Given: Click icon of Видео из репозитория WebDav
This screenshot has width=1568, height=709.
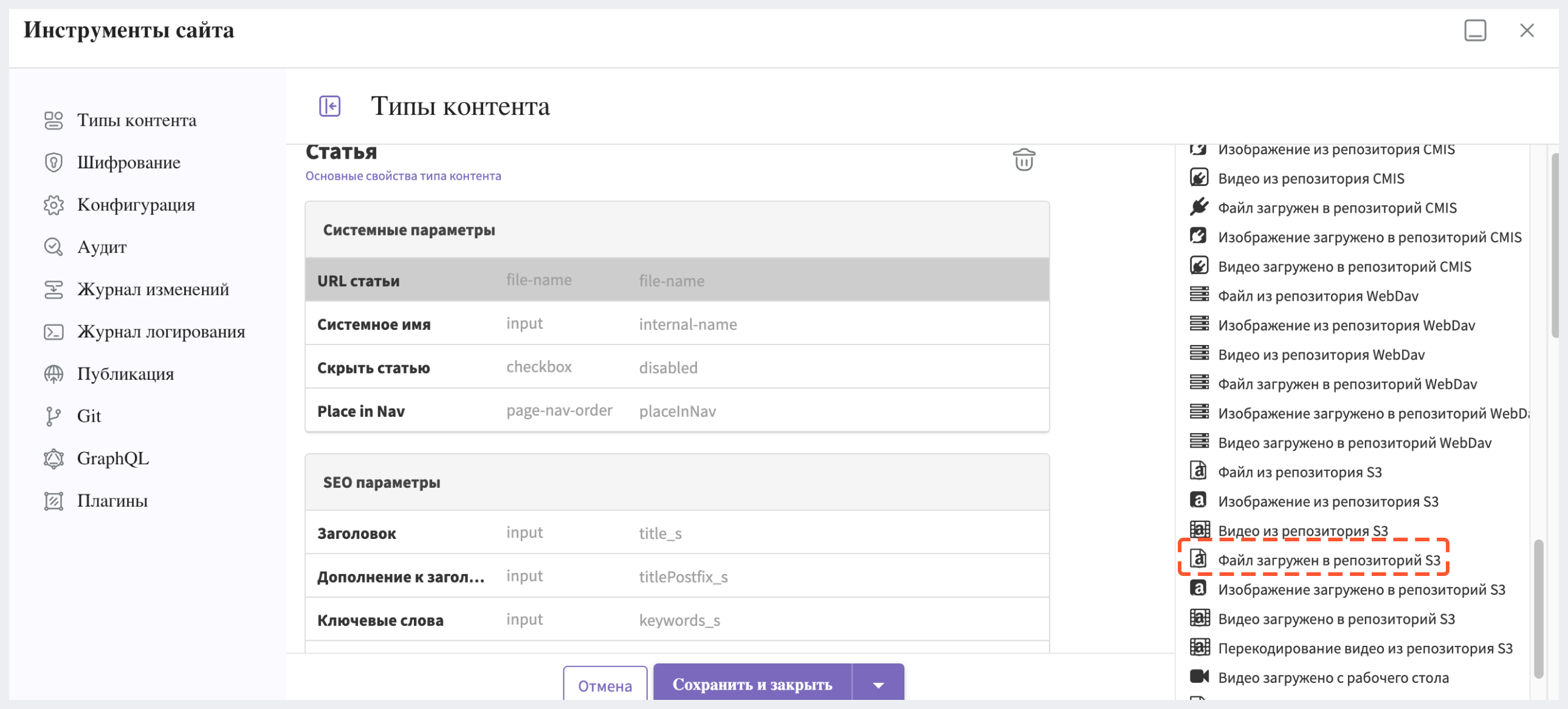Looking at the screenshot, I should point(1199,353).
